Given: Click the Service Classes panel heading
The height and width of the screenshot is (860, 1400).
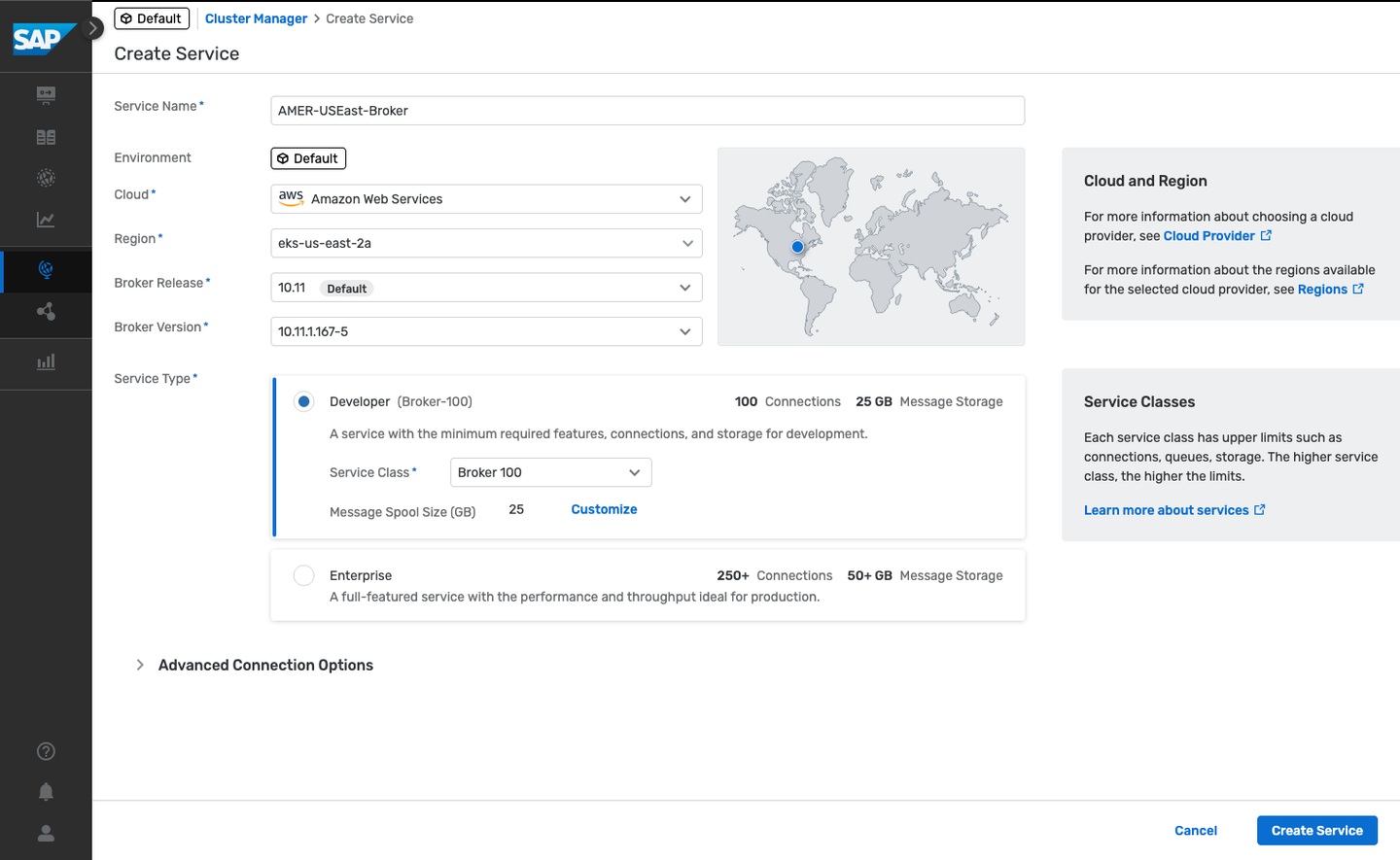Looking at the screenshot, I should (x=1139, y=402).
